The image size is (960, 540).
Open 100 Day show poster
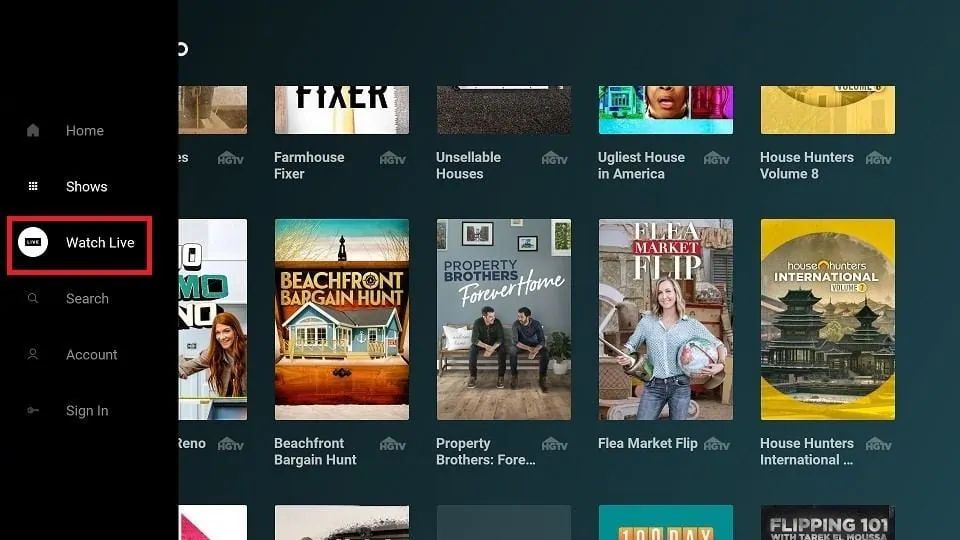click(x=666, y=522)
